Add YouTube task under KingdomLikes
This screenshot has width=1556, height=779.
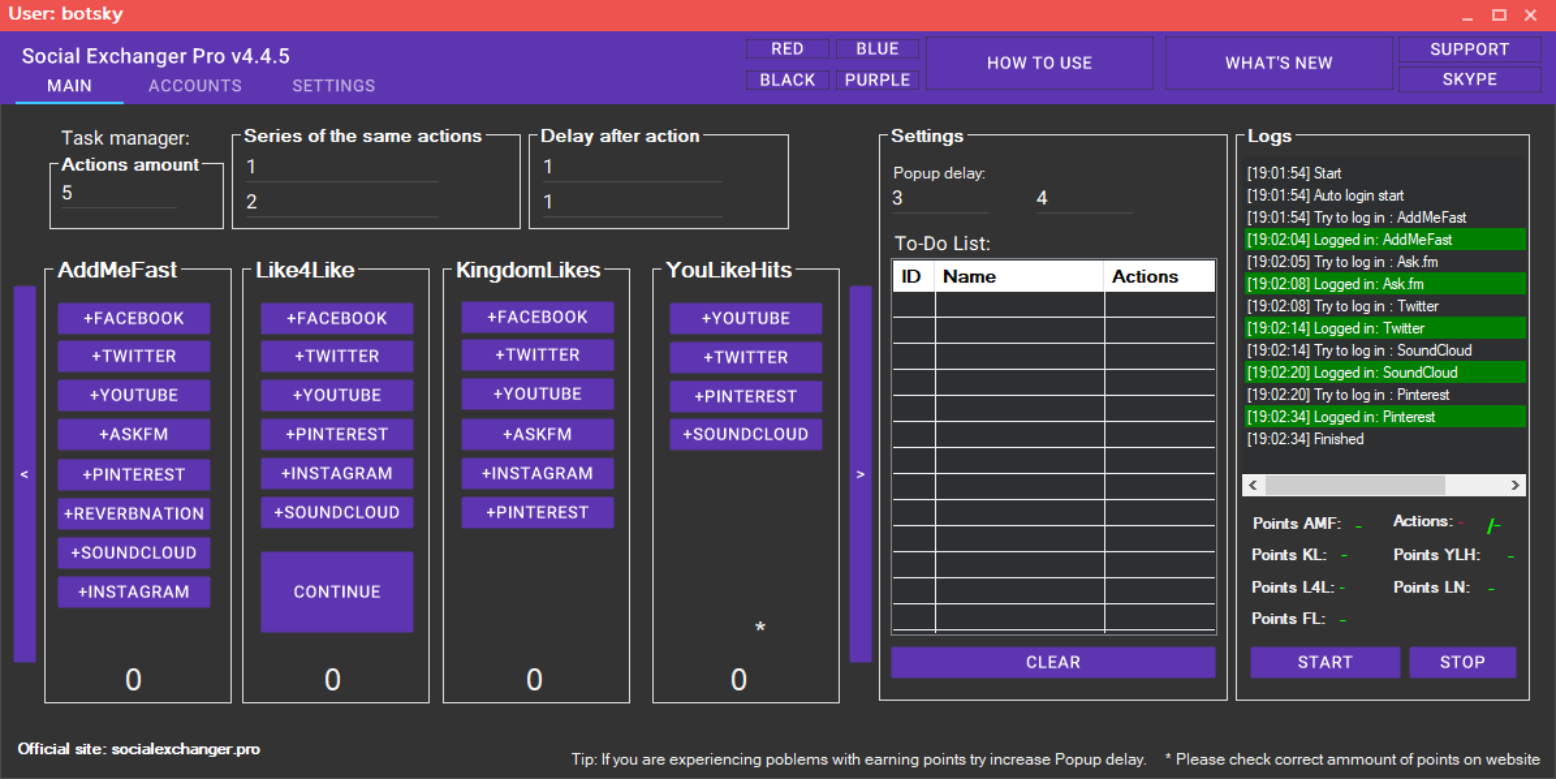538,394
